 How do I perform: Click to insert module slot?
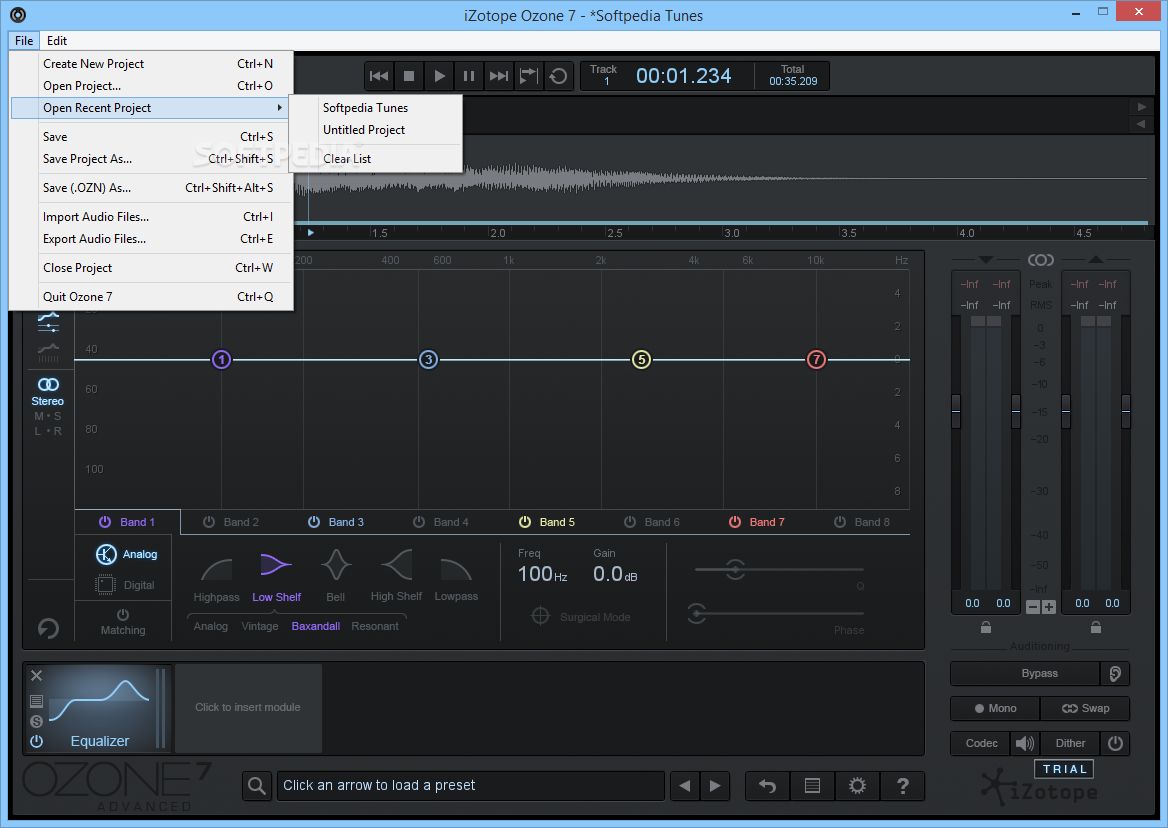pos(248,707)
